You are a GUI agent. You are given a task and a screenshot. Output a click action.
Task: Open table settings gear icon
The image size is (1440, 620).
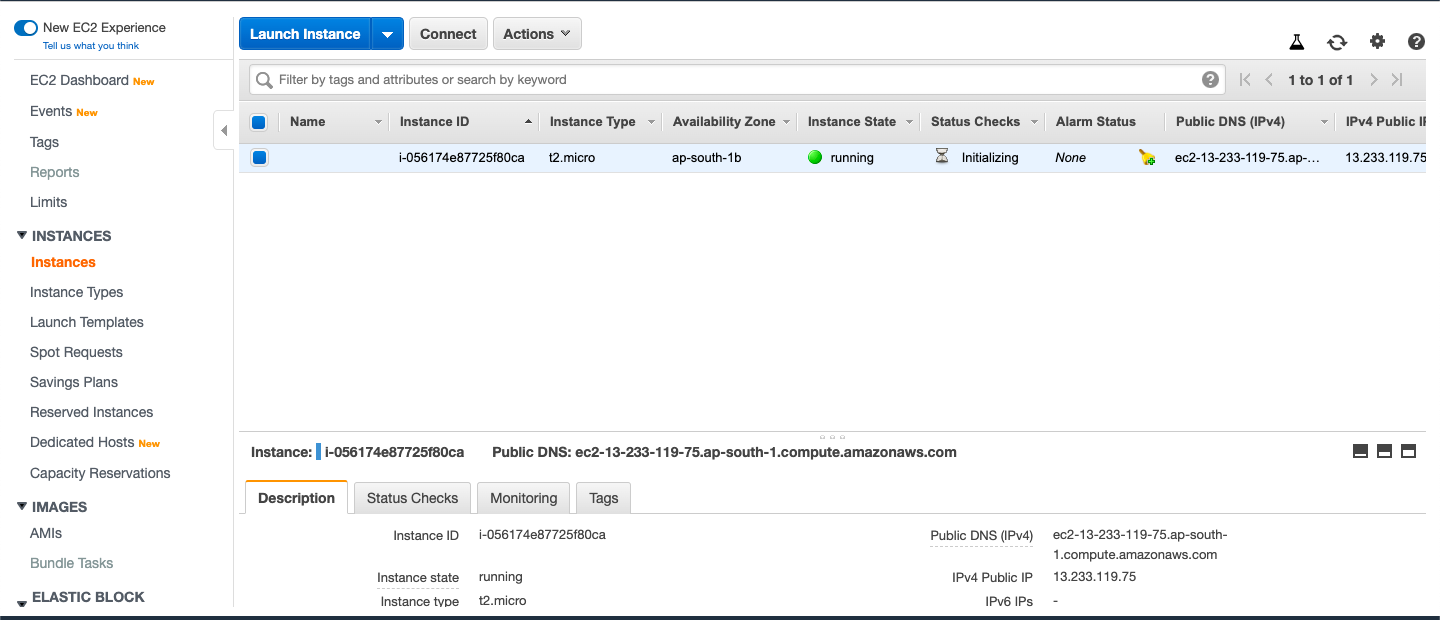pos(1377,41)
